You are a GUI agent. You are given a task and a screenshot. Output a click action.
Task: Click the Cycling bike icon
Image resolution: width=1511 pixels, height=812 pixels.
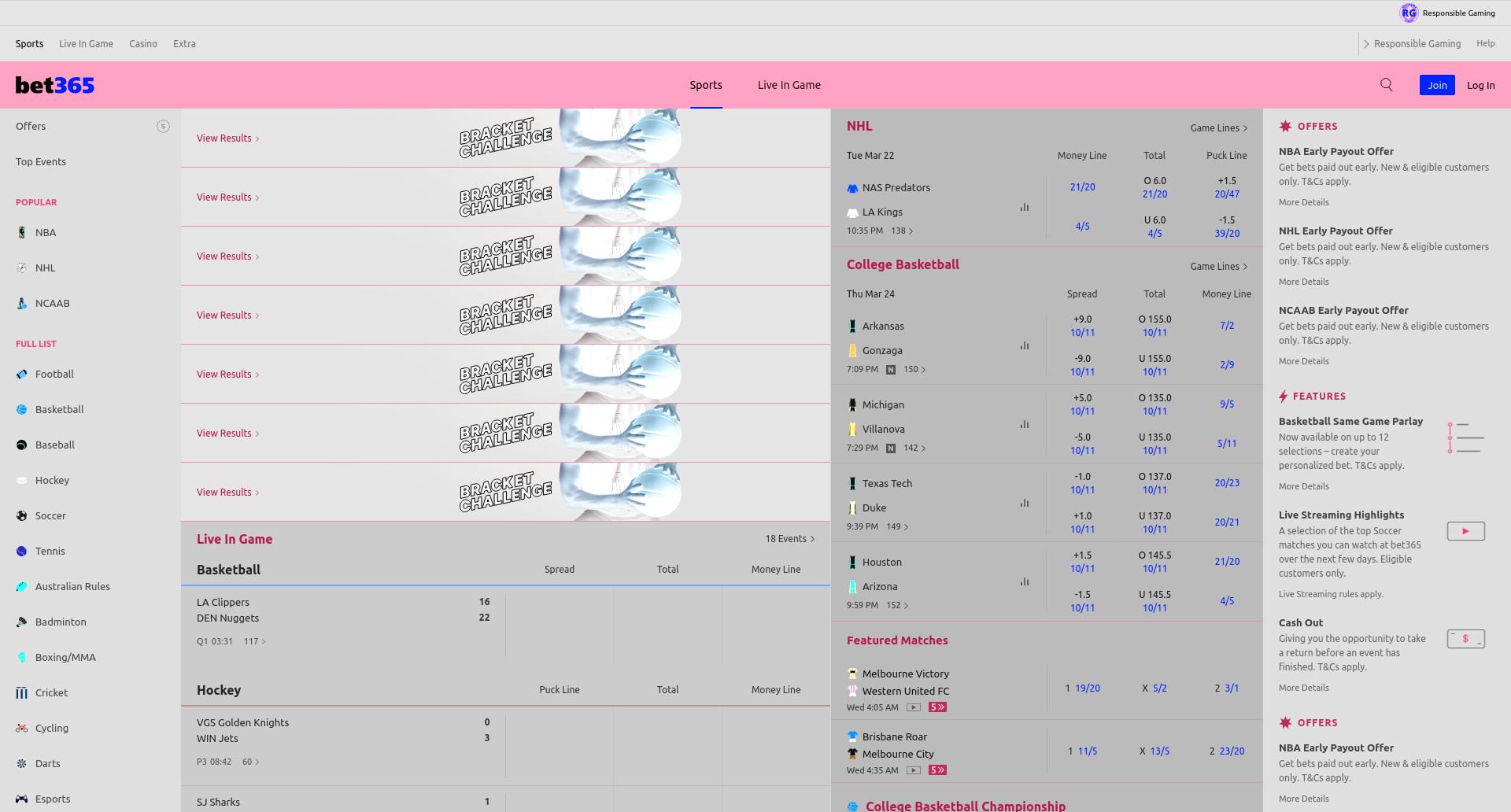(21, 728)
